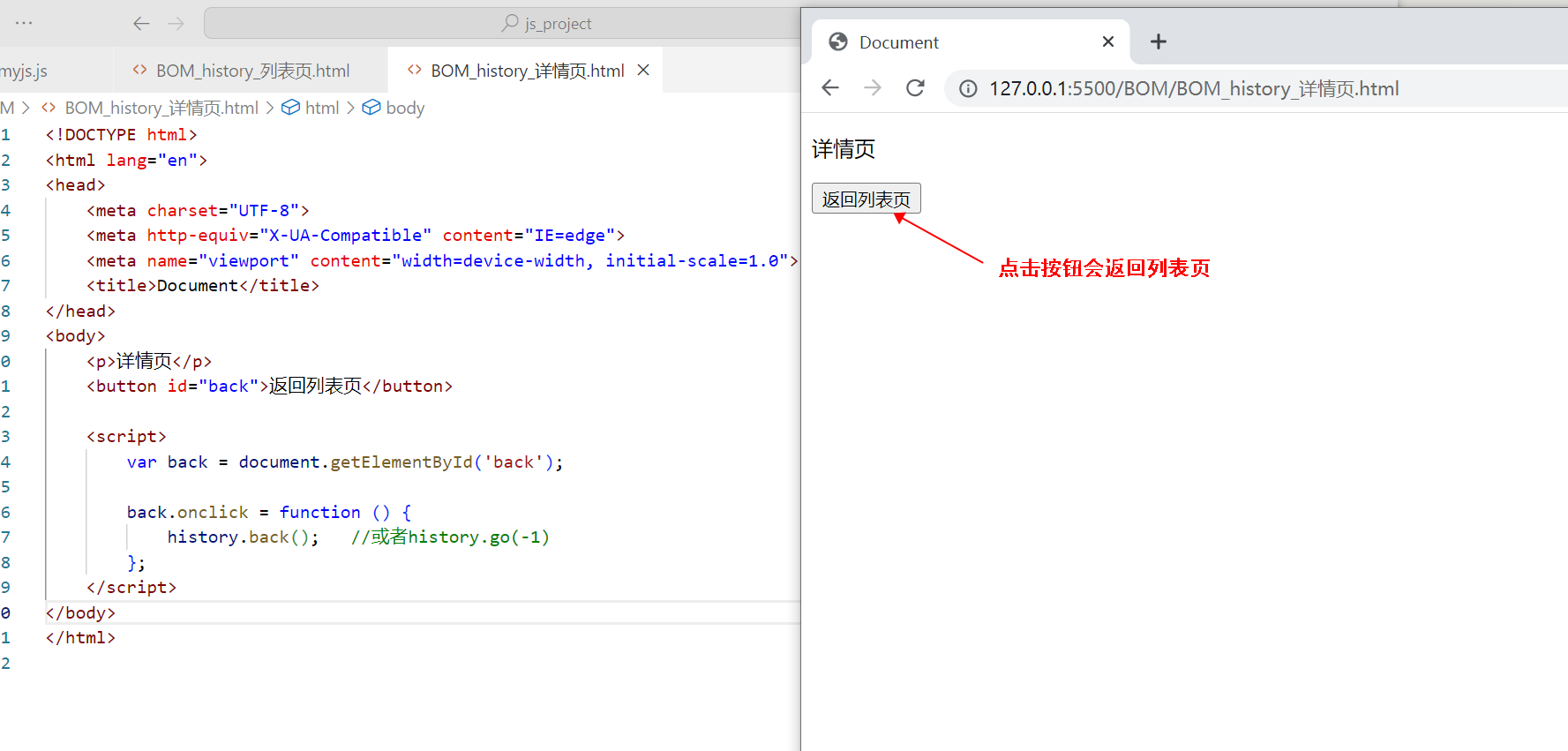The height and width of the screenshot is (751, 1568).
Task: Click the meta charset="UTF-8" line
Action: tap(198, 210)
